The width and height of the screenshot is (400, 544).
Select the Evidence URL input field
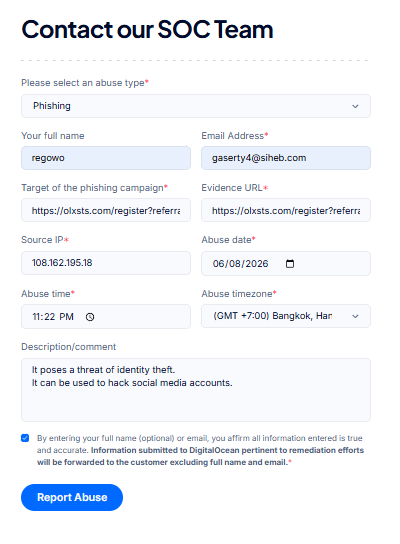[x=286, y=210]
